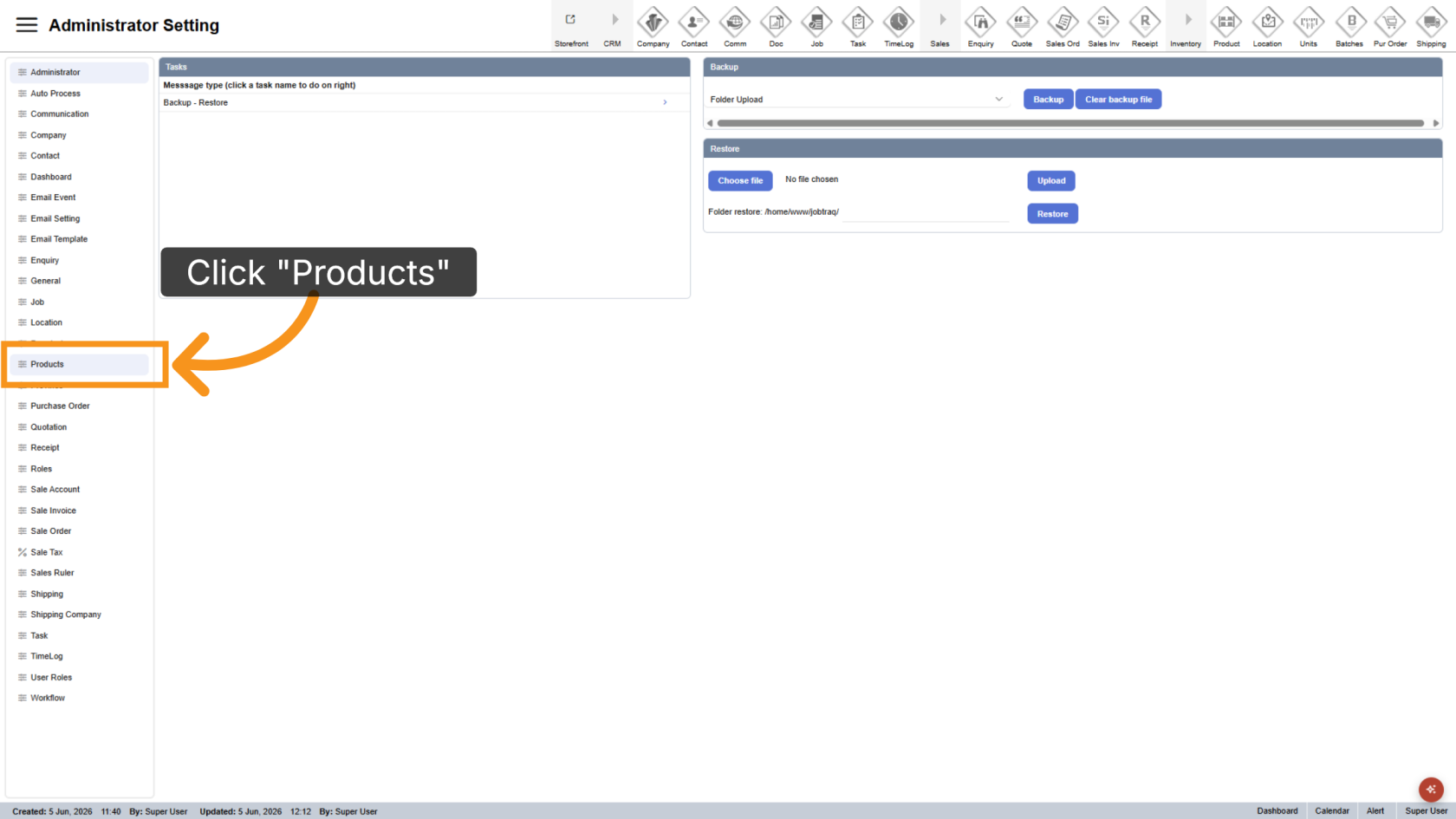Click the Clear backup file button
Viewport: 1456px width, 819px height.
click(x=1118, y=100)
